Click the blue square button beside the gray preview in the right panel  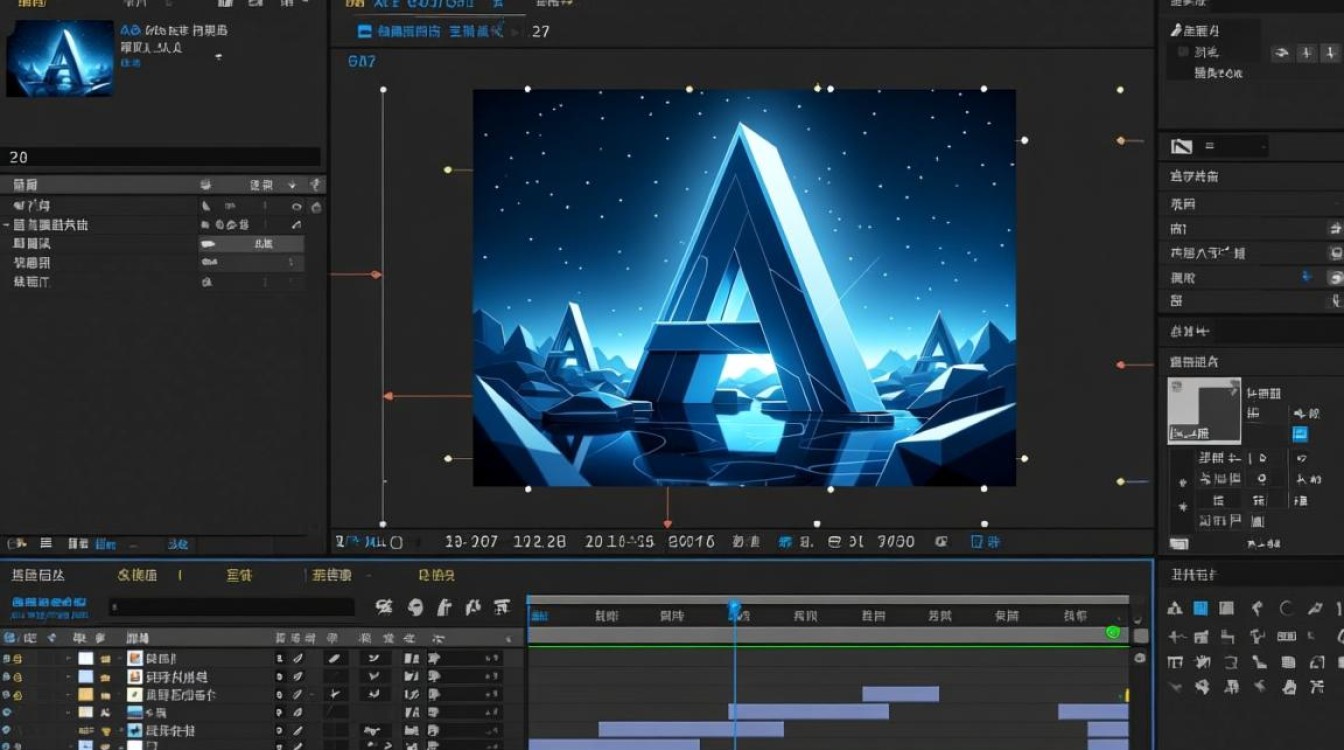[x=1300, y=434]
